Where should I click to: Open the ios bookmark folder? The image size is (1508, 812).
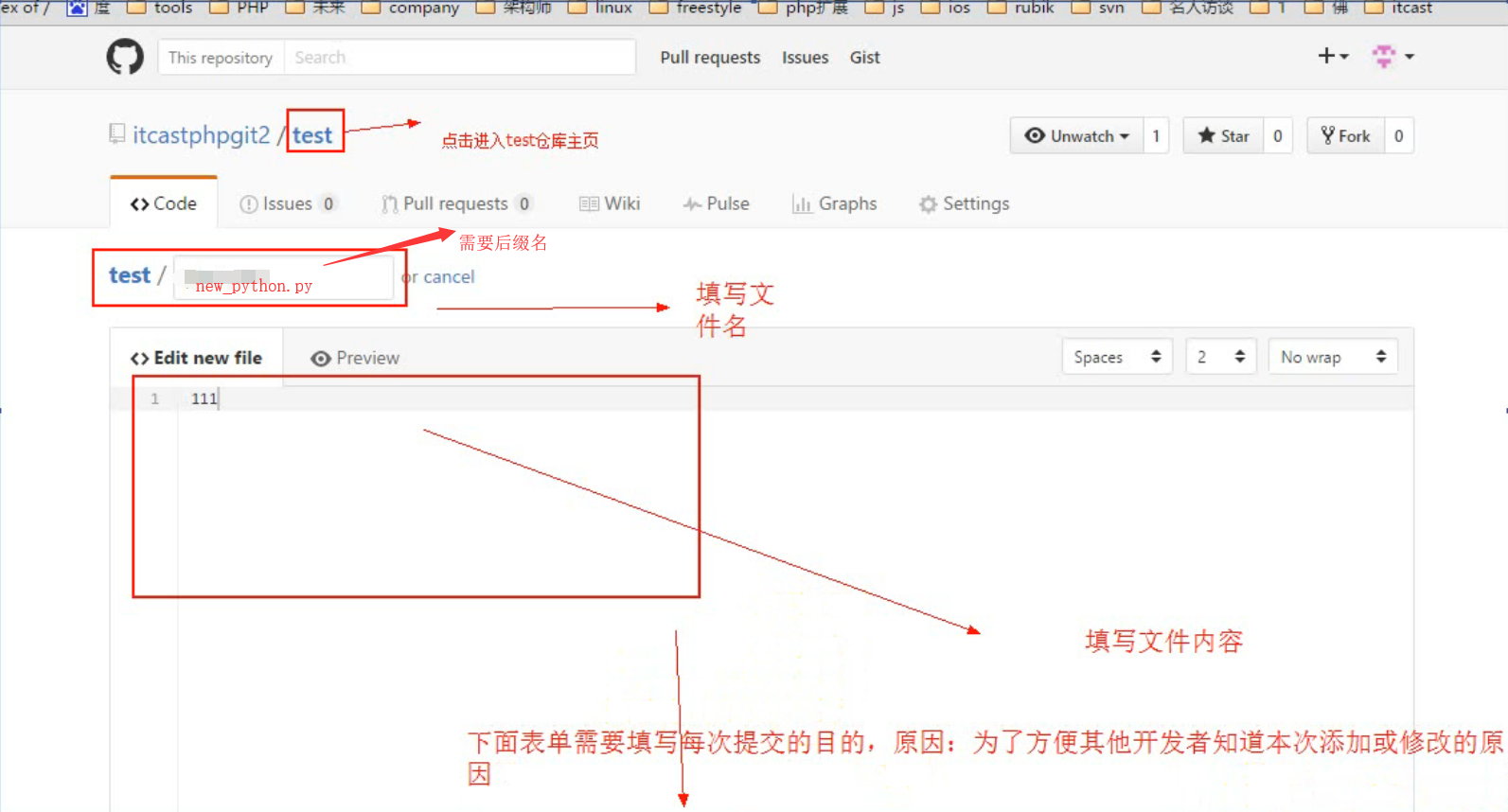pos(946,8)
